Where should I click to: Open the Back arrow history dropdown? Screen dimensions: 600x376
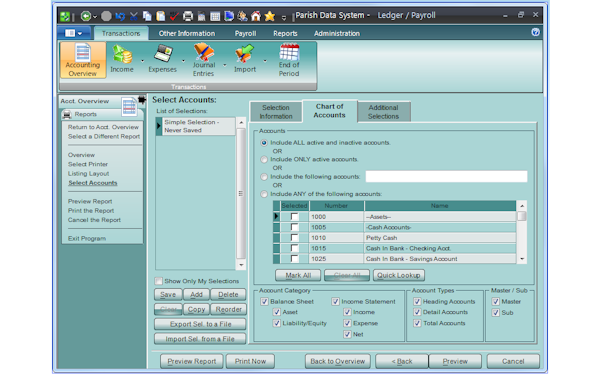(x=95, y=17)
